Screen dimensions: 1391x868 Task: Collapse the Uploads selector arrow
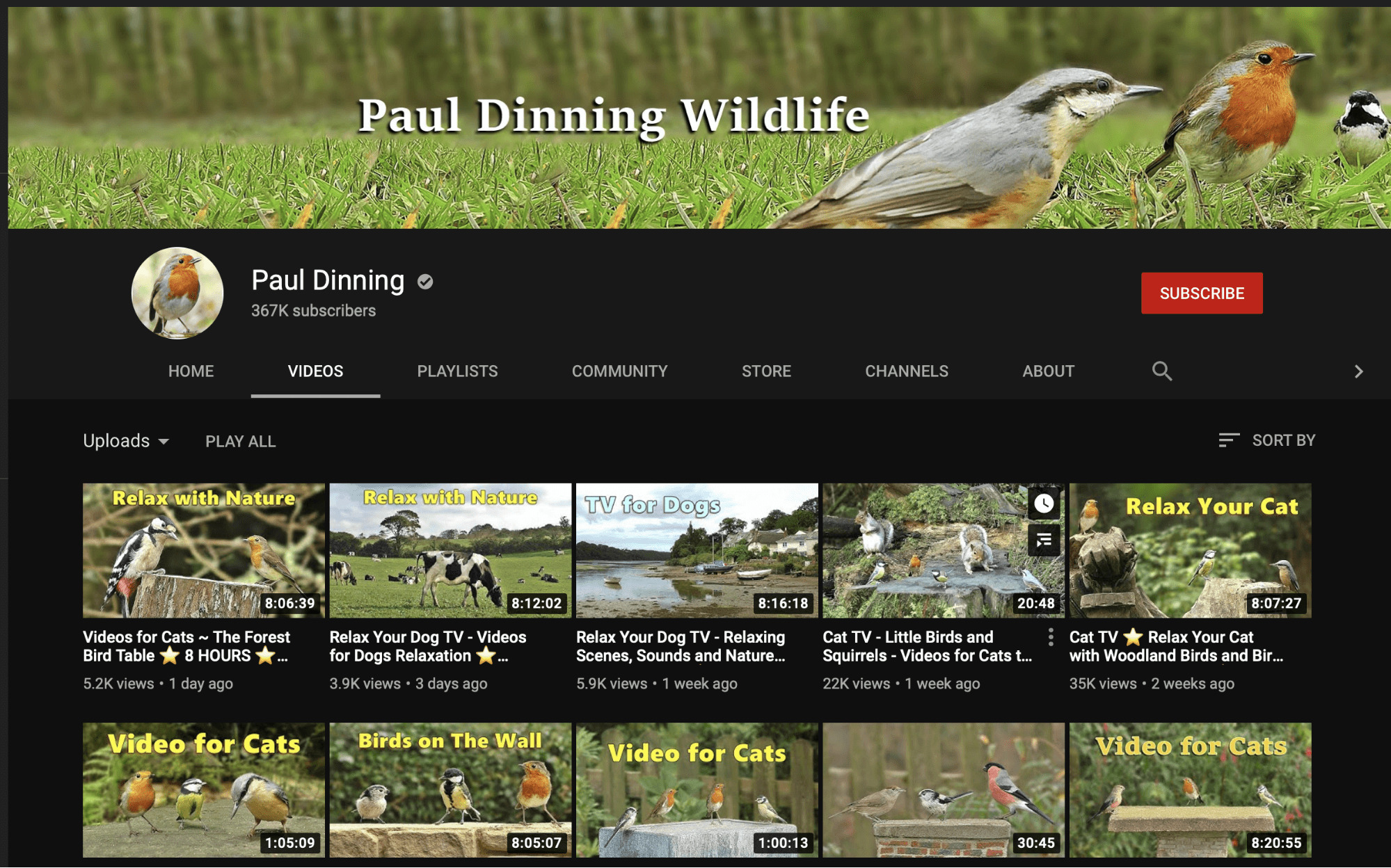(x=165, y=442)
